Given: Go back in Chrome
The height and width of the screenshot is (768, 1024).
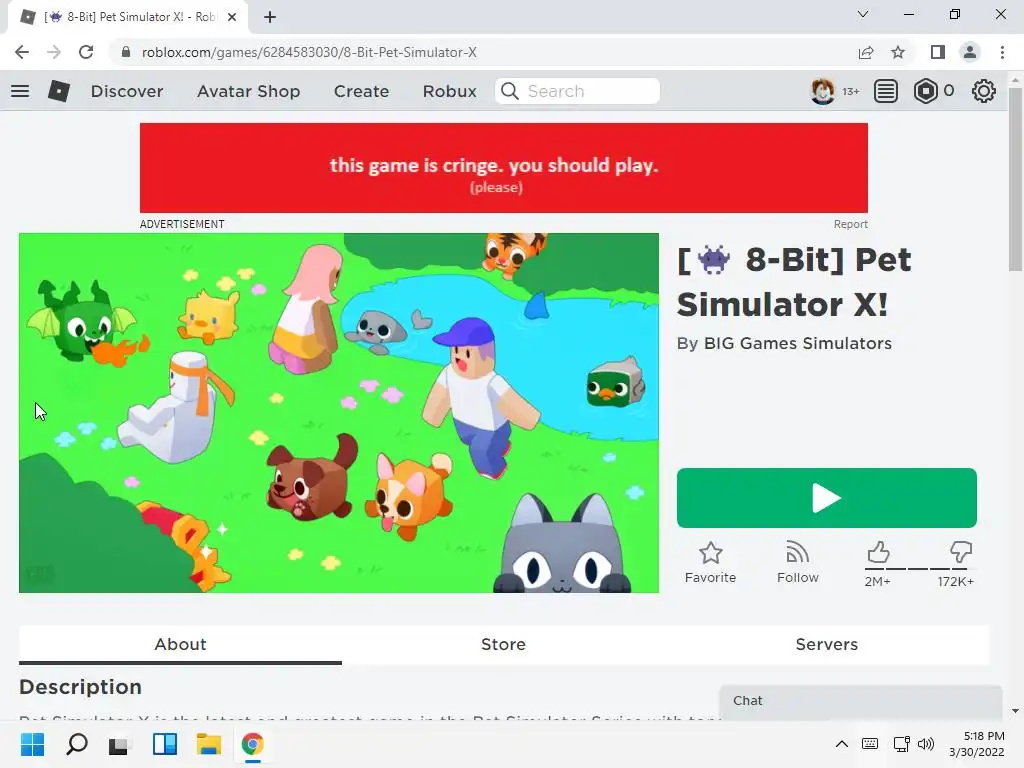Looking at the screenshot, I should (22, 52).
